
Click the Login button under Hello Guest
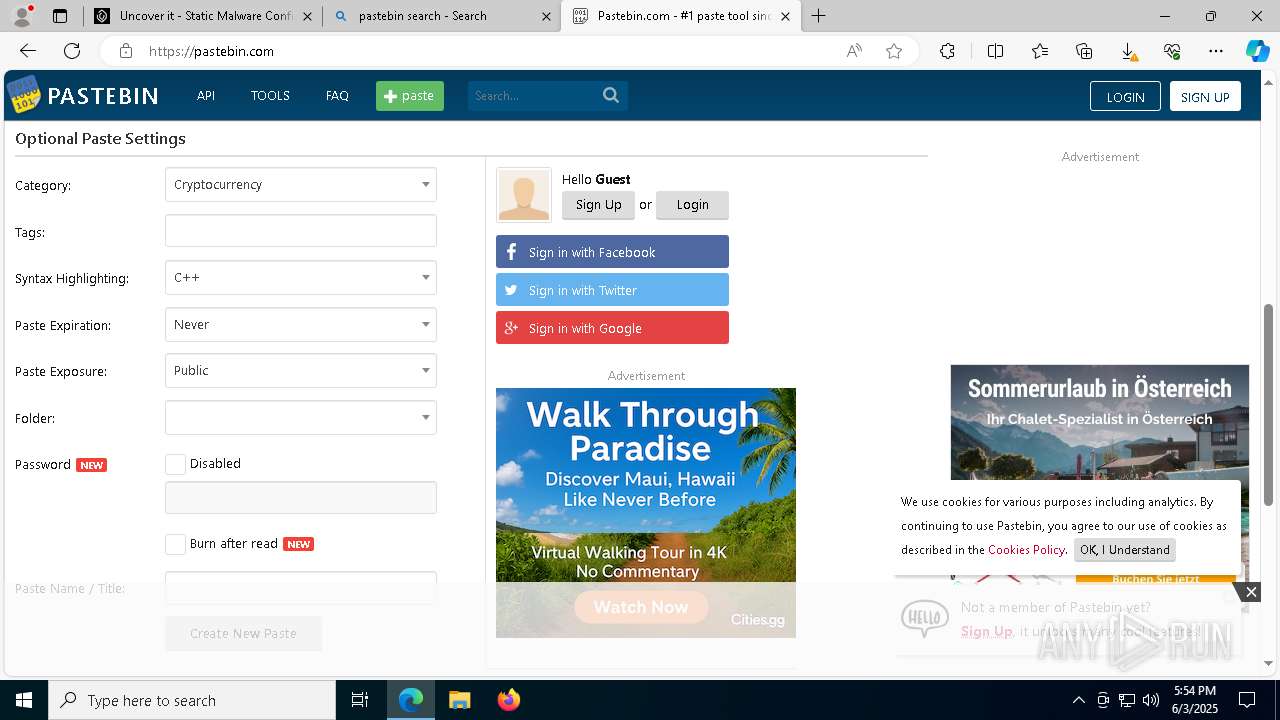(x=692, y=205)
